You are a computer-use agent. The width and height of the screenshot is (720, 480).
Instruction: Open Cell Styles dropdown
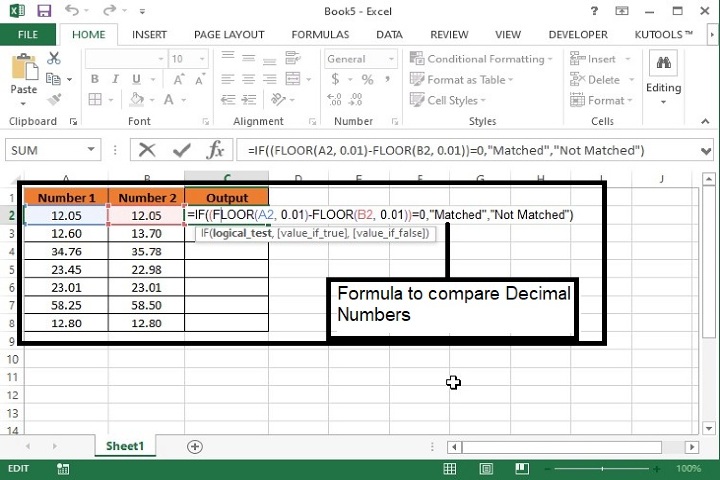click(x=448, y=100)
